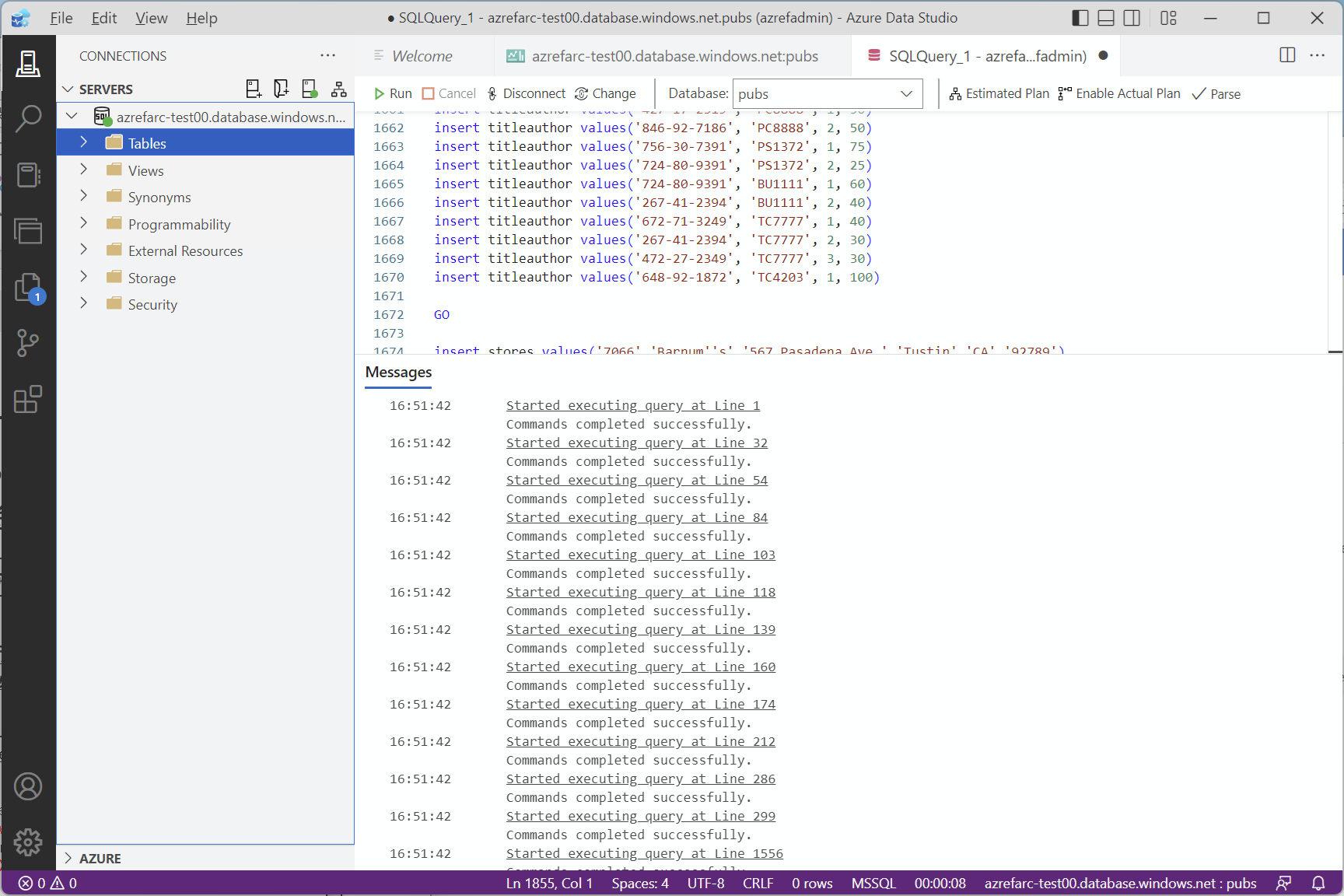Jump to query at Line 32 link

pos(637,443)
